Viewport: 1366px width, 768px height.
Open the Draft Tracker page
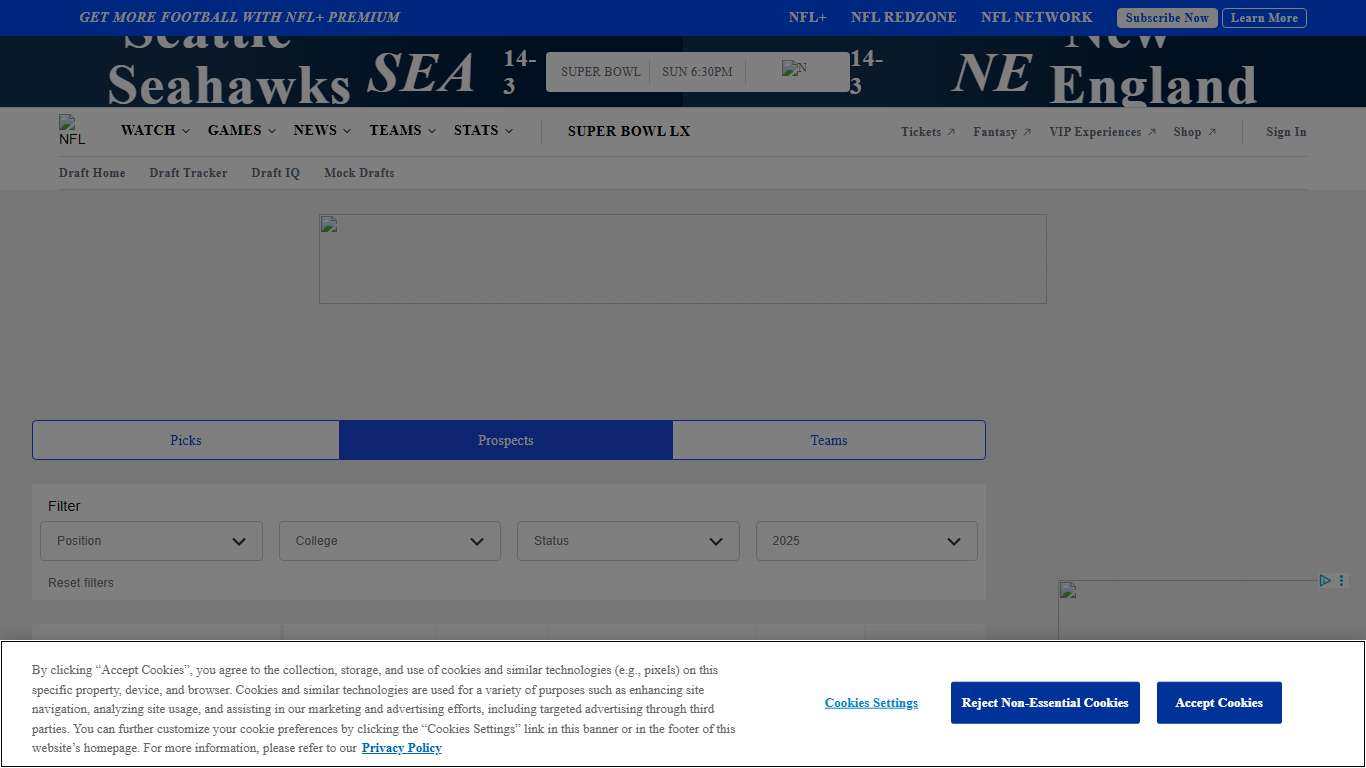pyautogui.click(x=188, y=173)
